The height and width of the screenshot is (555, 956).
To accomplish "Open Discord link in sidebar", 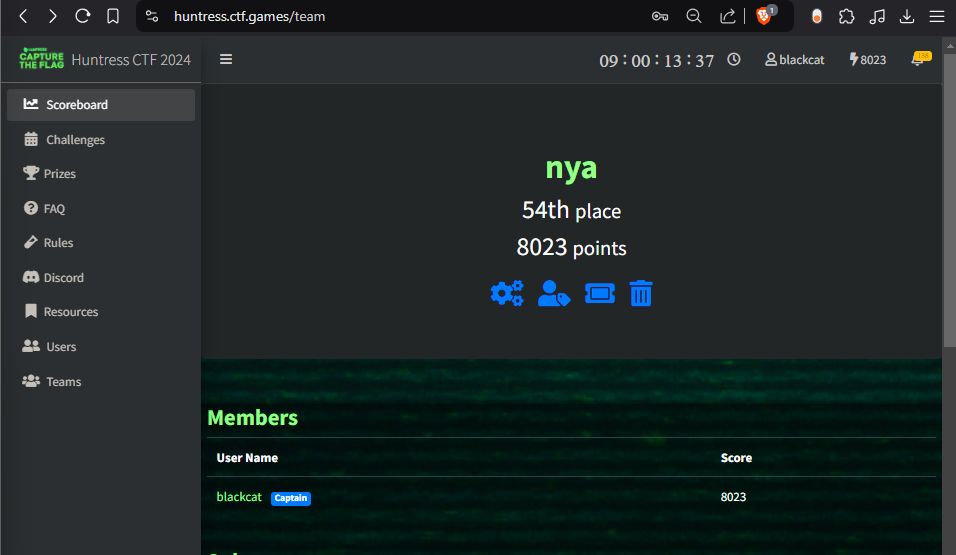I will click(101, 278).
